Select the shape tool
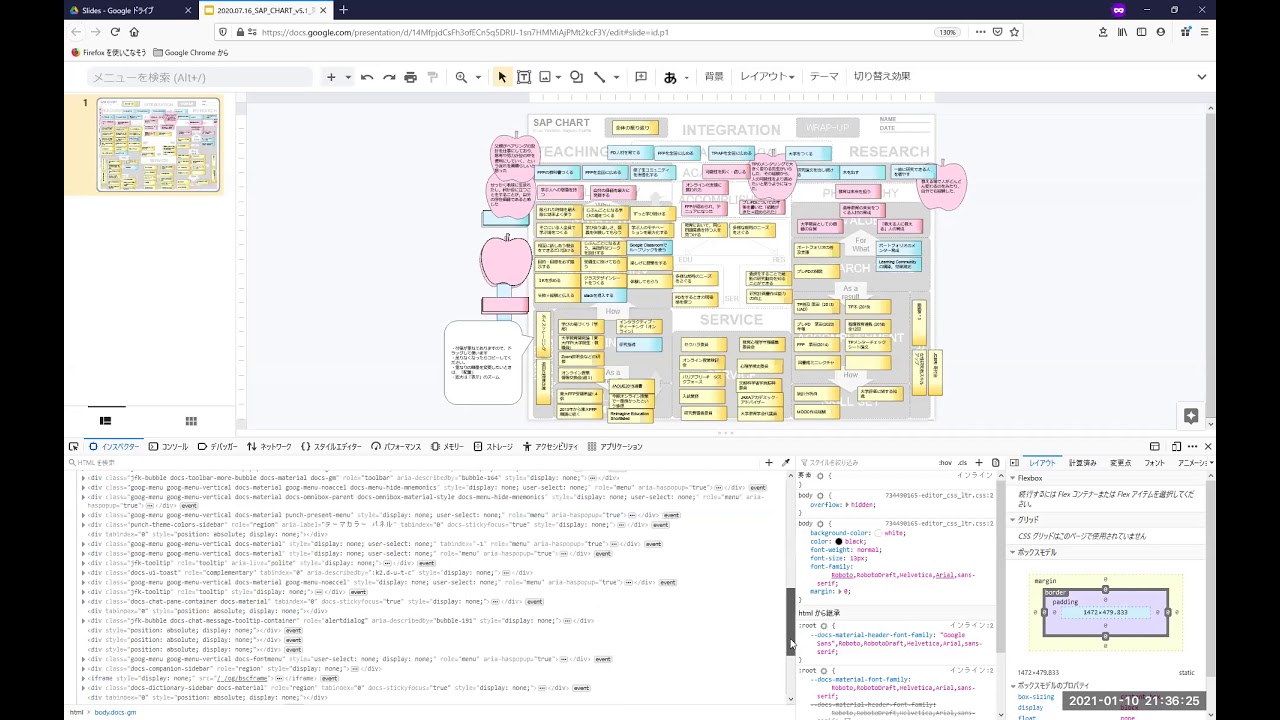The width and height of the screenshot is (1280, 720). 577,77
